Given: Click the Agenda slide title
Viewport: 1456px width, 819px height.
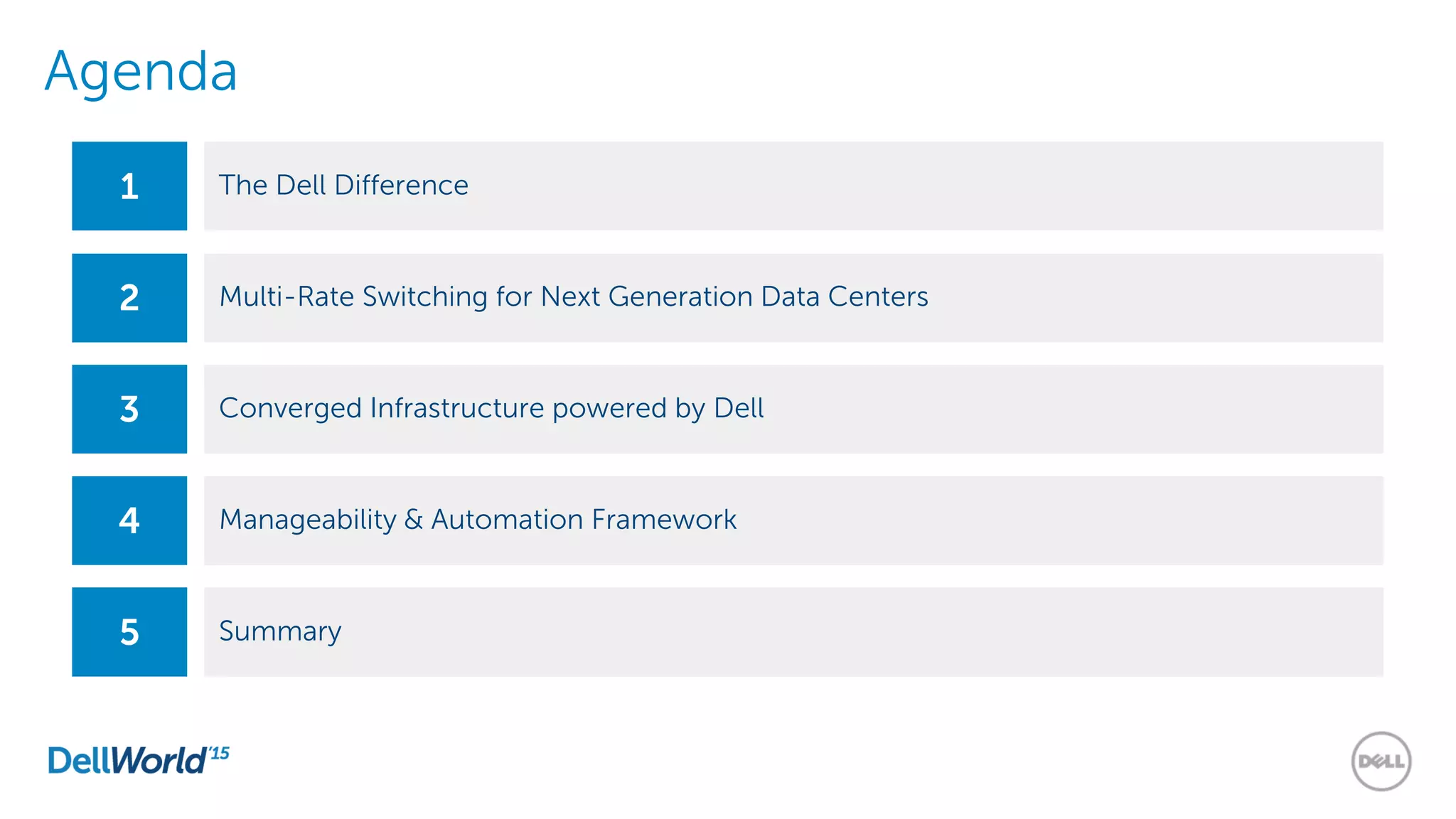Looking at the screenshot, I should click(x=141, y=72).
